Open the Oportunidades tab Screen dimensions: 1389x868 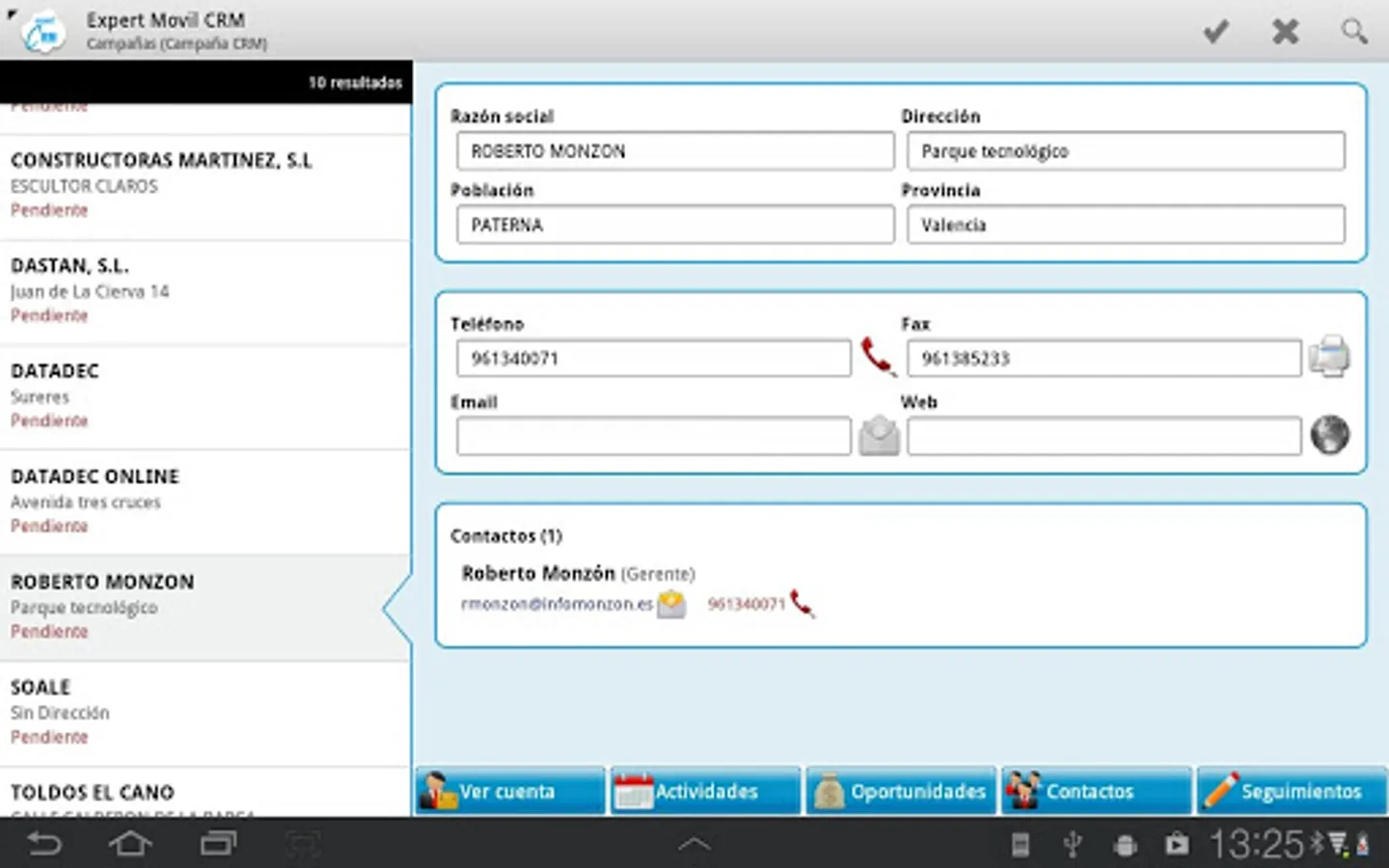901,792
